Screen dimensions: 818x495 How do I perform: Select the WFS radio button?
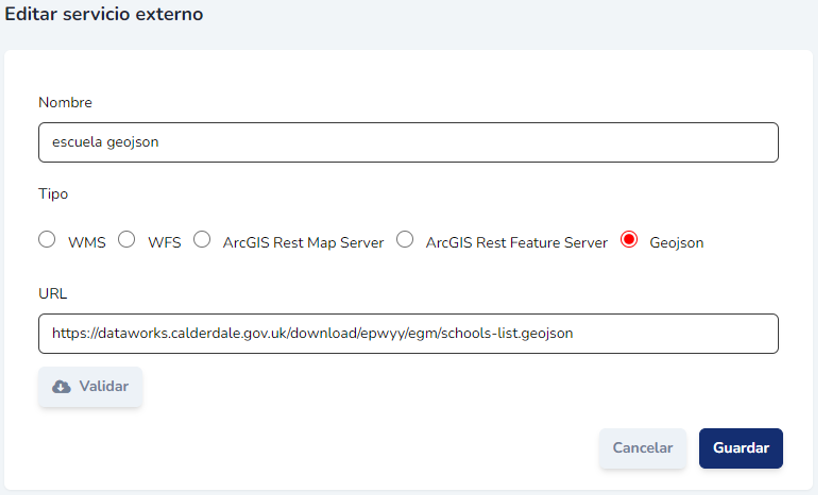[x=127, y=240]
